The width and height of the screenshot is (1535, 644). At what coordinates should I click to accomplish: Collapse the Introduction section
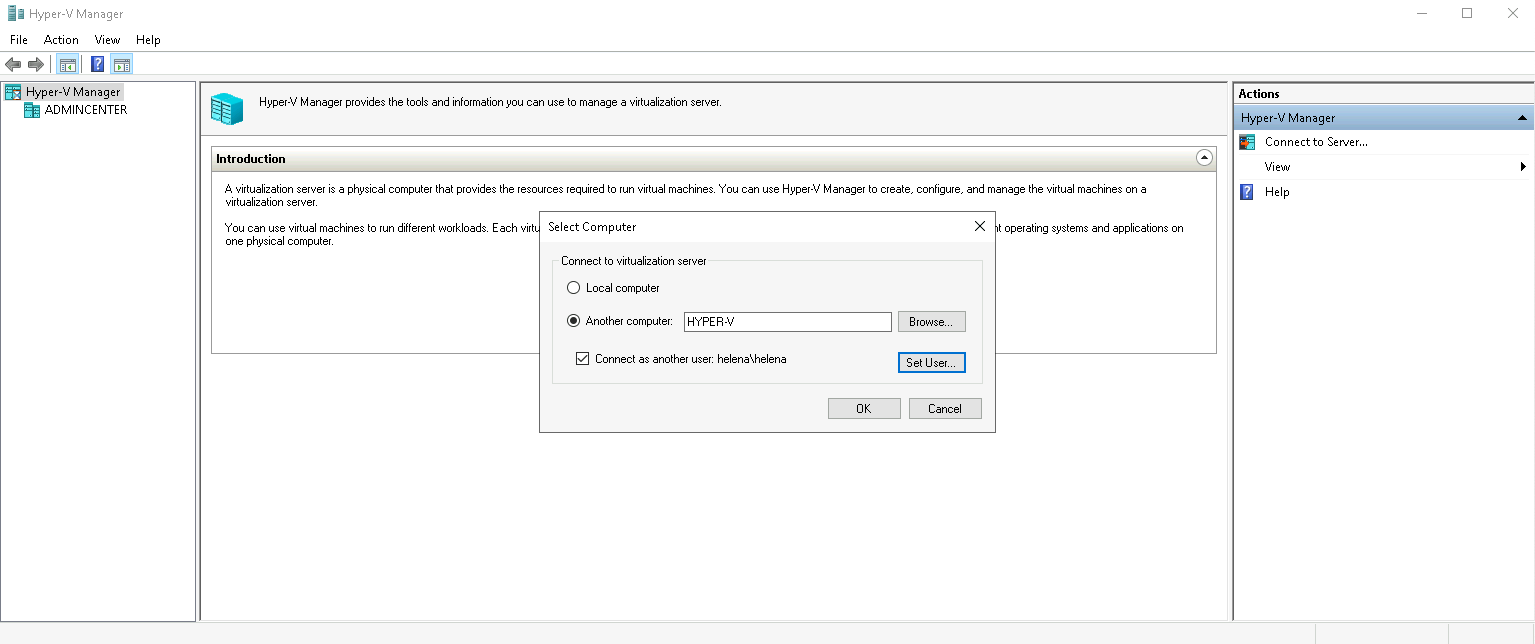click(x=1204, y=158)
